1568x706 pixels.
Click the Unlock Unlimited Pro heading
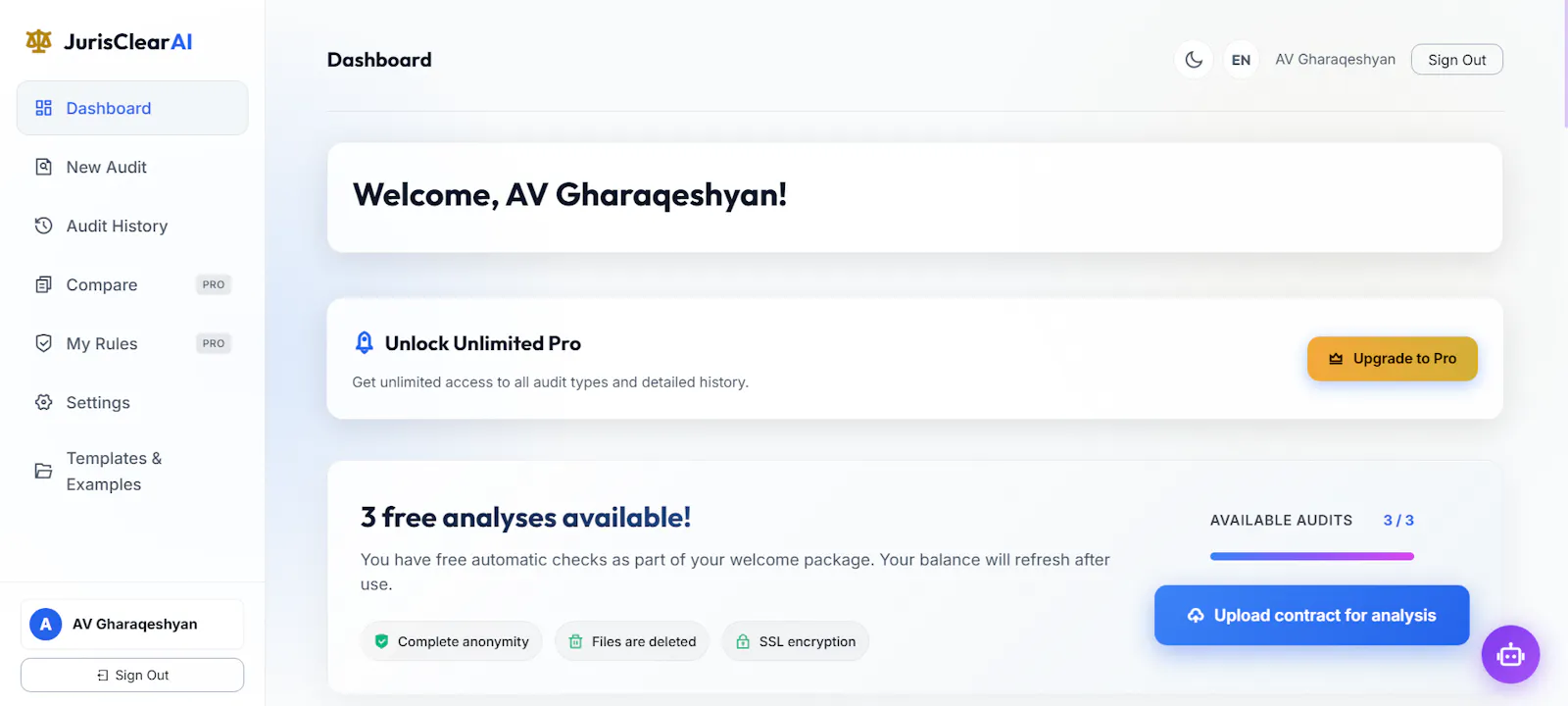point(483,343)
